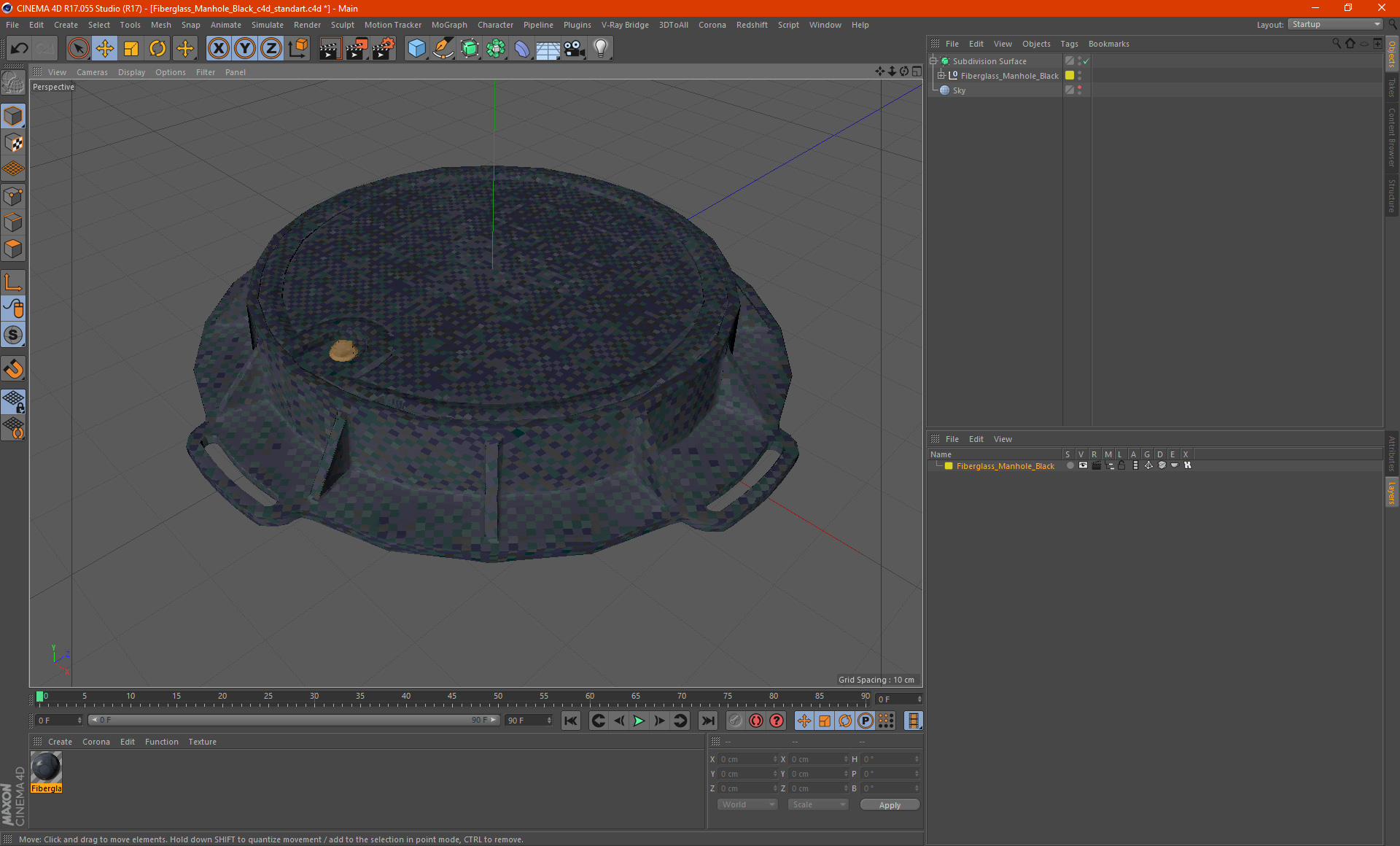The height and width of the screenshot is (846, 1400).
Task: Toggle layer Lock icon
Action: pyautogui.click(x=1122, y=465)
